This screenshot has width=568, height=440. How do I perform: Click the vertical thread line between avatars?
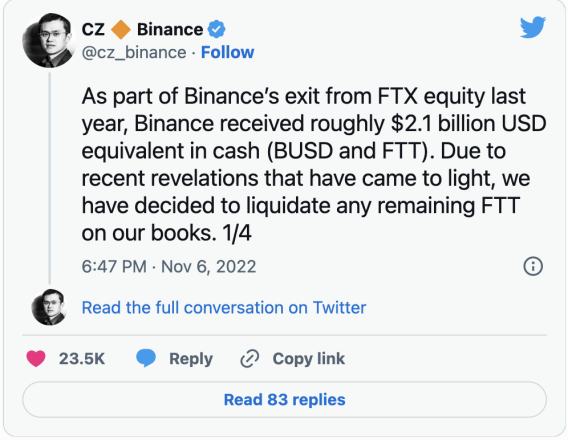(x=49, y=178)
